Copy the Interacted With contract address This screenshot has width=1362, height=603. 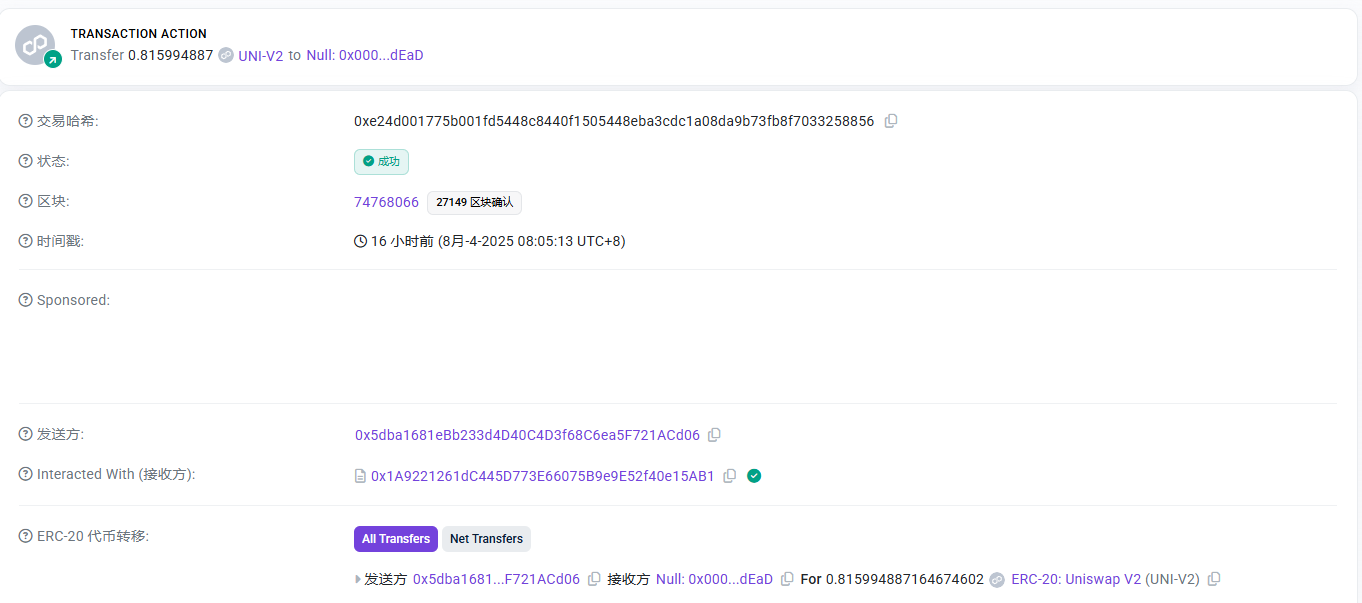click(x=730, y=476)
